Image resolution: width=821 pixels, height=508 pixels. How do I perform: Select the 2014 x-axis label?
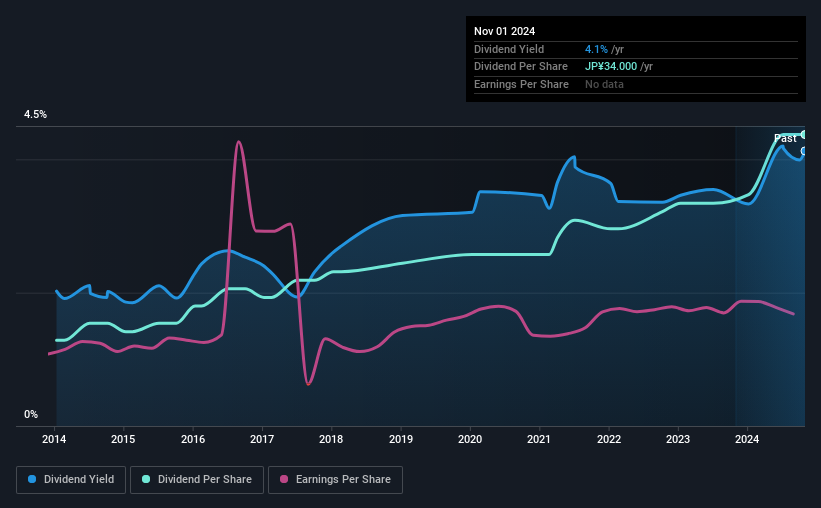point(54,439)
